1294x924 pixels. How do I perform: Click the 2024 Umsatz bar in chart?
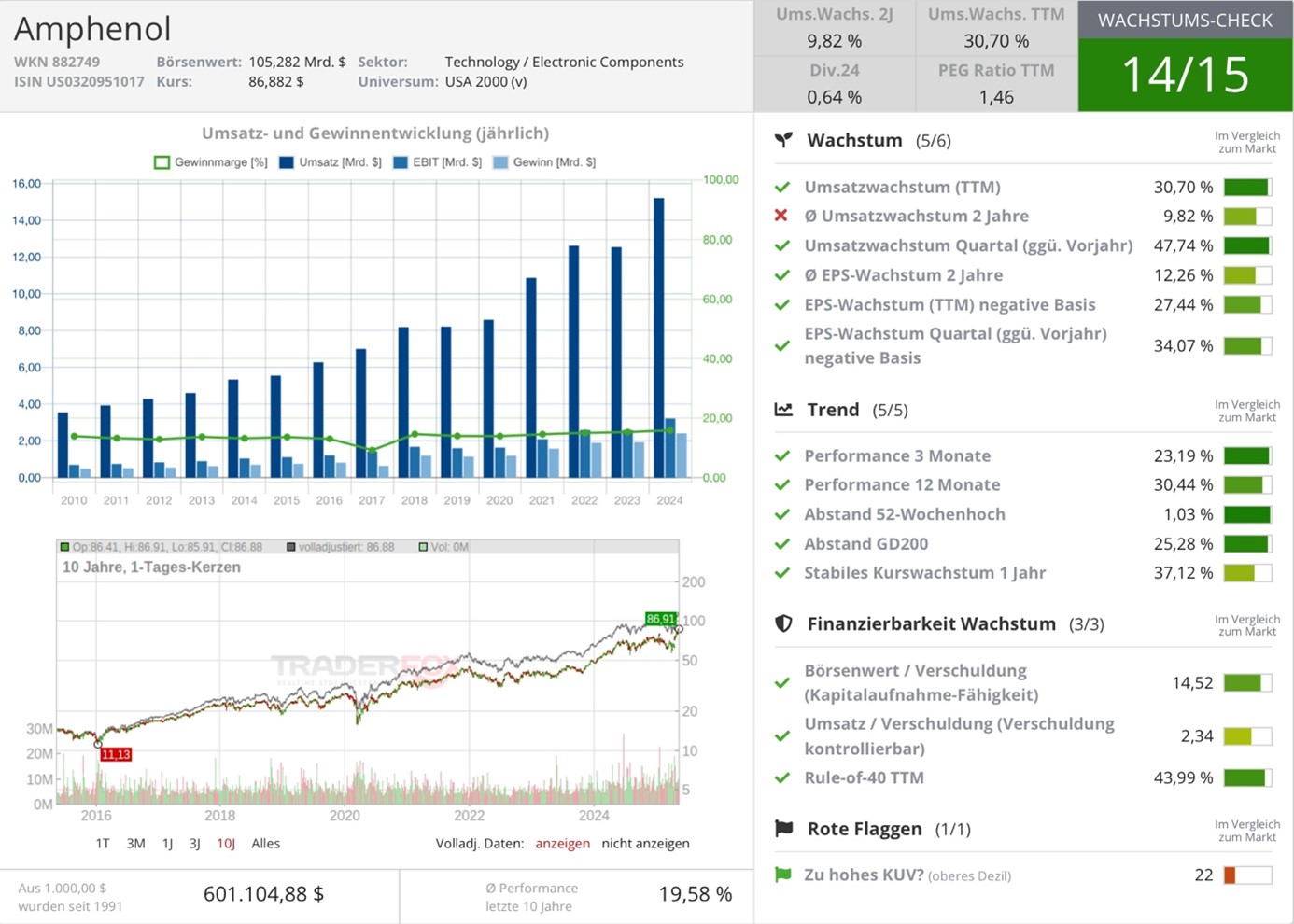[x=659, y=337]
